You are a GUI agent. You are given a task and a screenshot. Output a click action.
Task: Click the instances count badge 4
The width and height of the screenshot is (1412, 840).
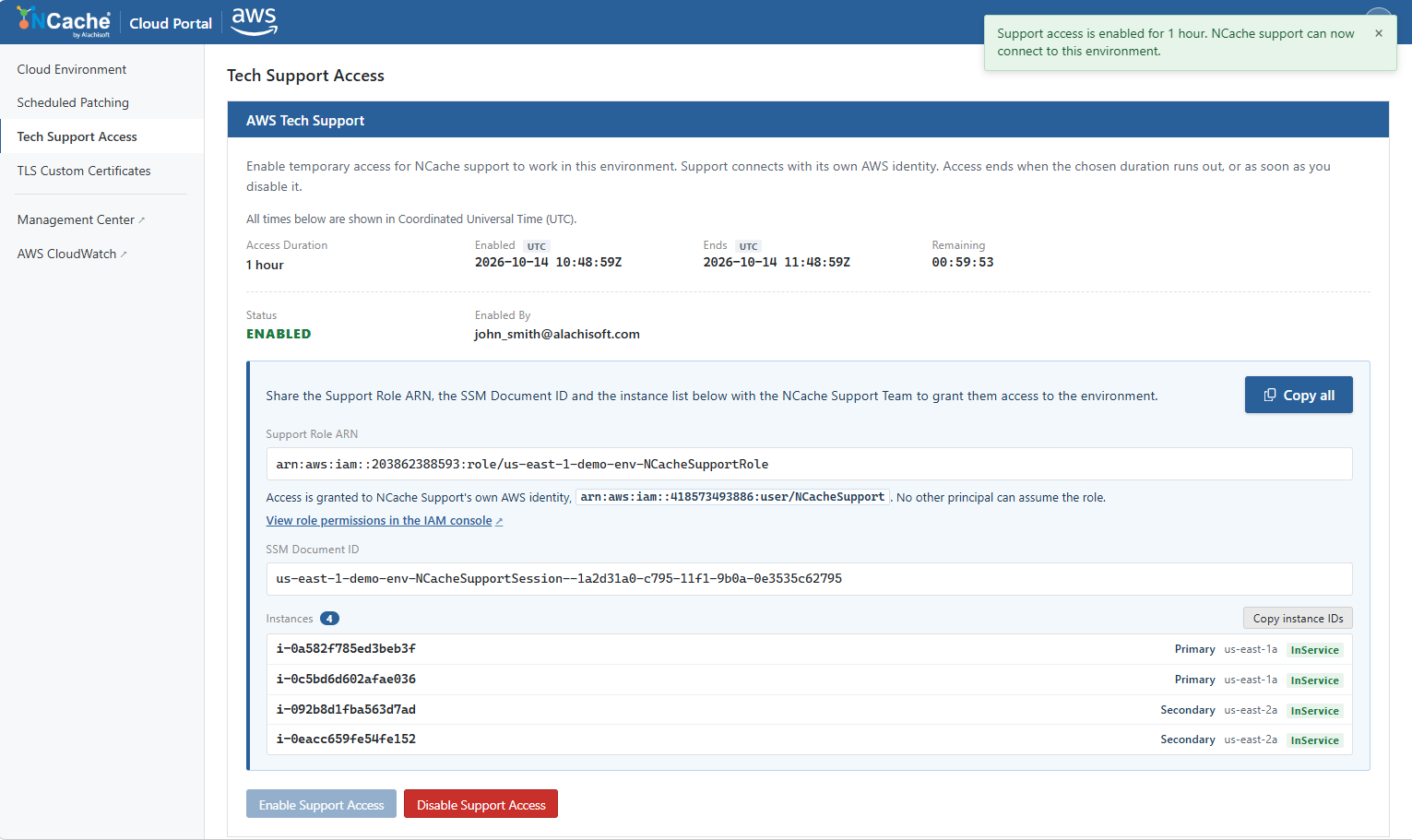pos(329,619)
